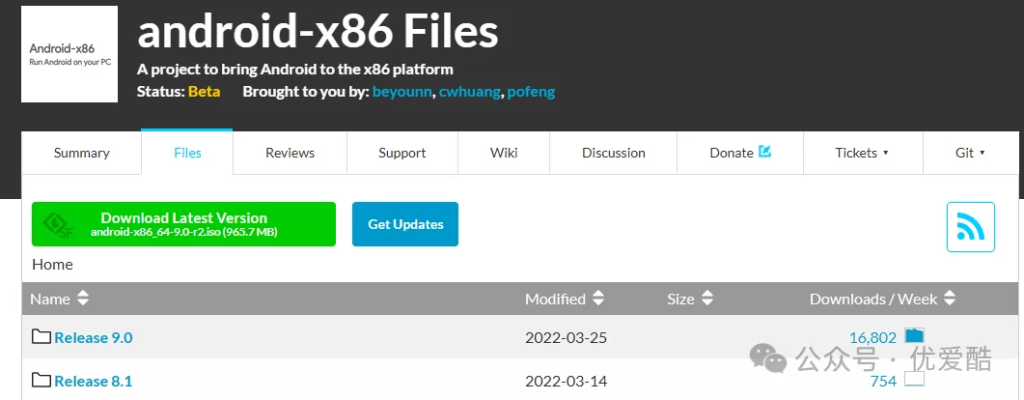Open the Reviews tab
This screenshot has height=400, width=1024.
(x=290, y=153)
